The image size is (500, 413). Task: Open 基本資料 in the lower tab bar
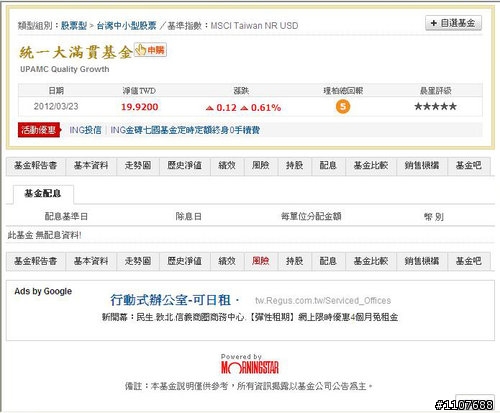(91, 261)
